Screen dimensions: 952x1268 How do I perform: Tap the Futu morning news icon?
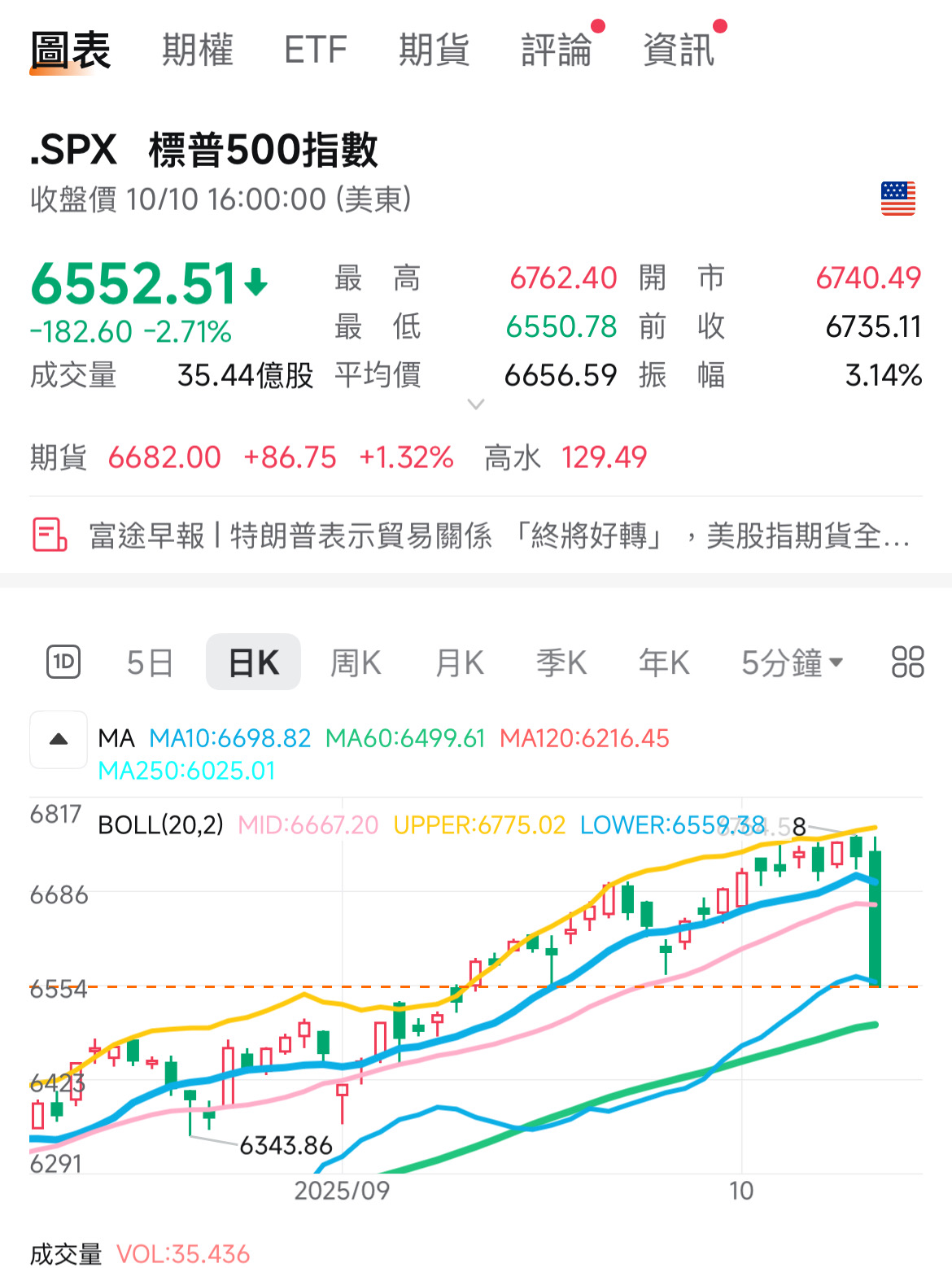pos(49,536)
